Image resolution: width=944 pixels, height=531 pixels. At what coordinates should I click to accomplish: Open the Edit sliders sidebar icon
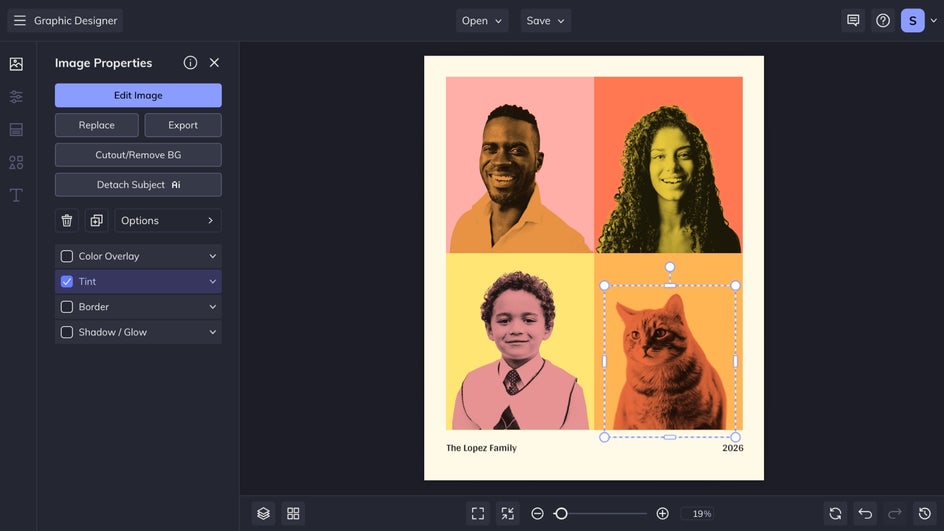click(16, 96)
